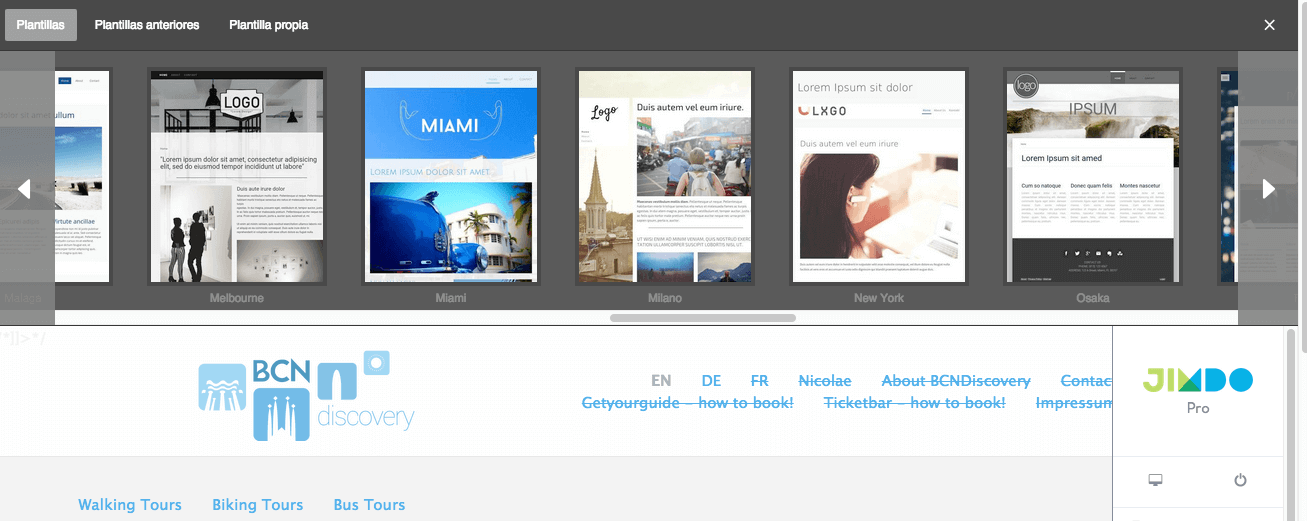Open the Walking Tours menu item

coord(130,505)
